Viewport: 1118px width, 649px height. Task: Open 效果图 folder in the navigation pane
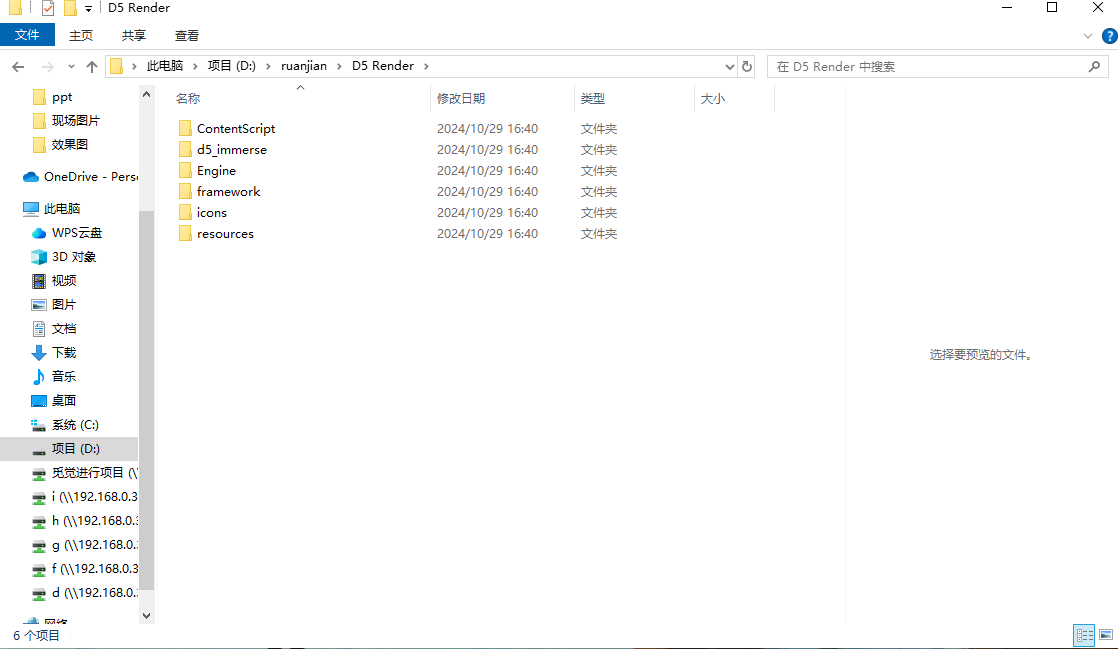70,144
